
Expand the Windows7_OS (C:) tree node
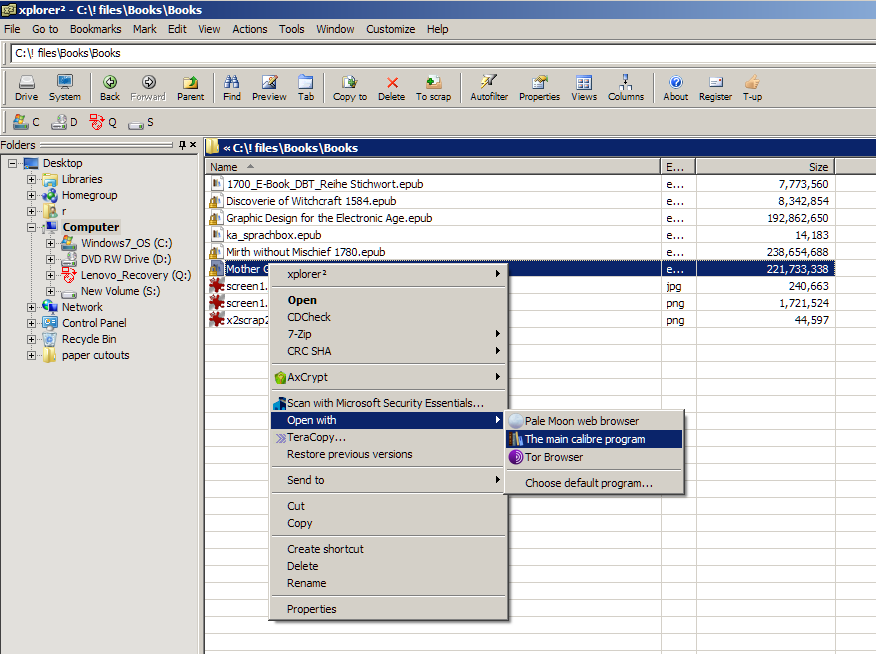(x=51, y=243)
